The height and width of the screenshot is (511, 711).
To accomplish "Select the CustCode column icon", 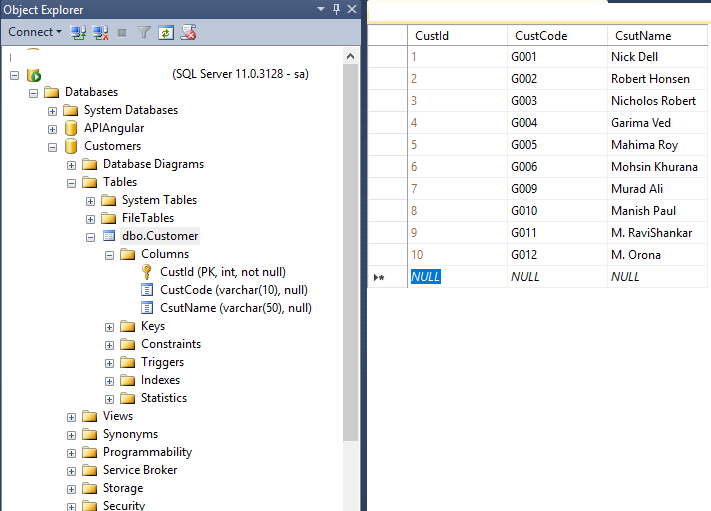I will [147, 290].
